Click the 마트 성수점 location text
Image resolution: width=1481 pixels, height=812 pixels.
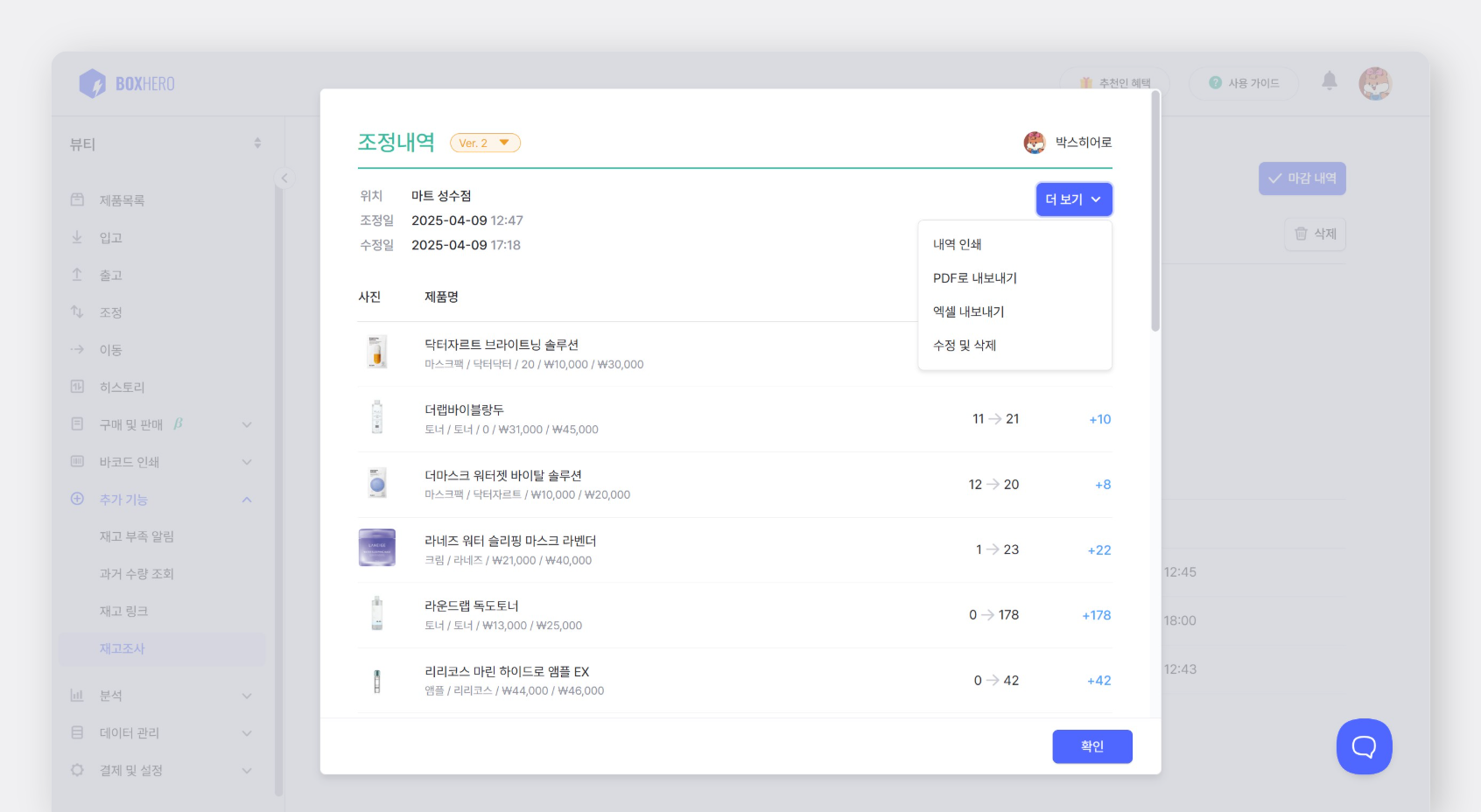[x=441, y=196]
